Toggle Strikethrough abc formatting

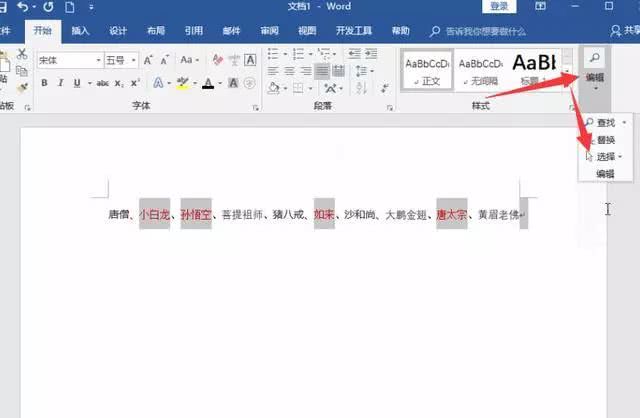click(102, 83)
